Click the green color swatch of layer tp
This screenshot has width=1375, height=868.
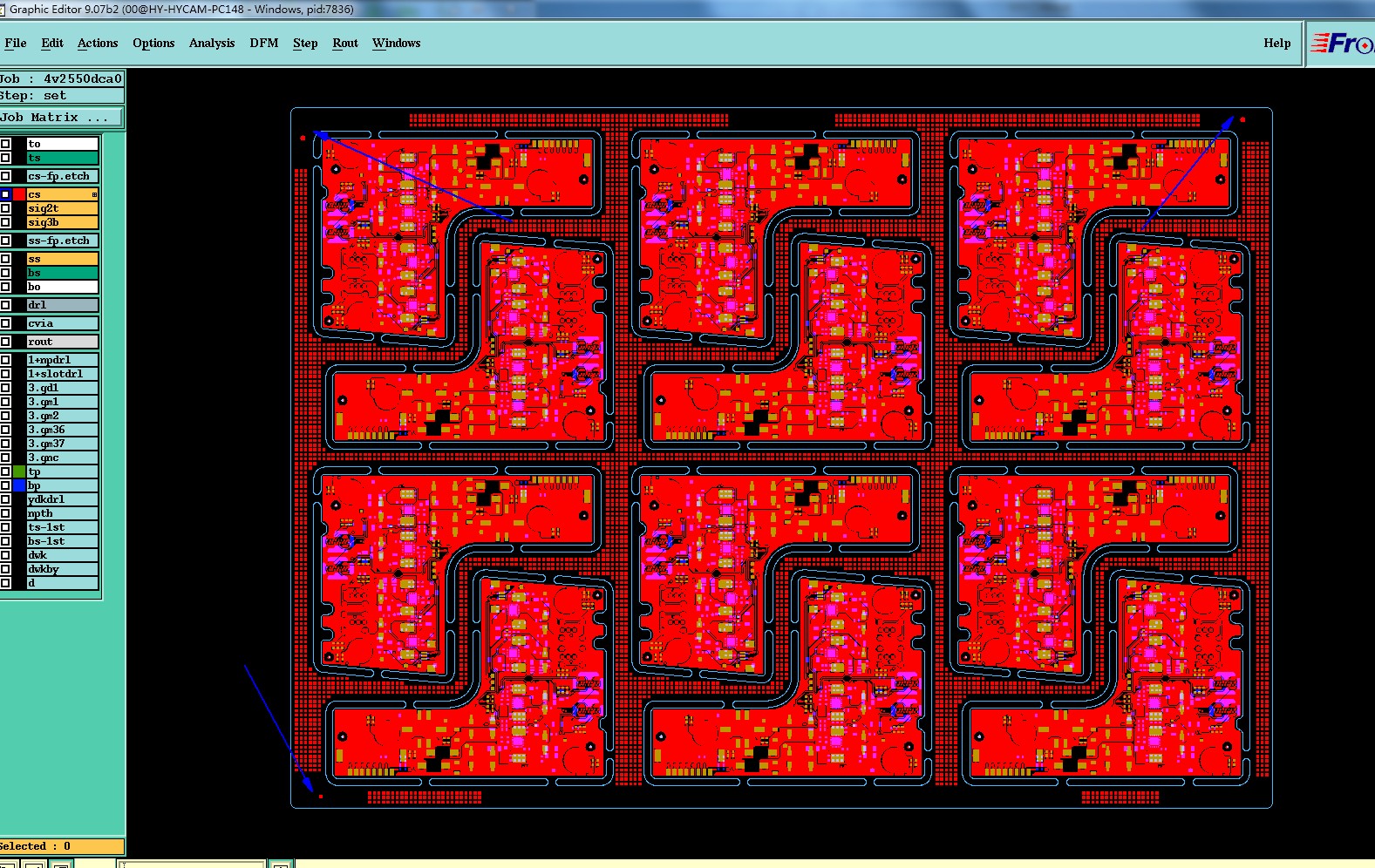coord(19,471)
